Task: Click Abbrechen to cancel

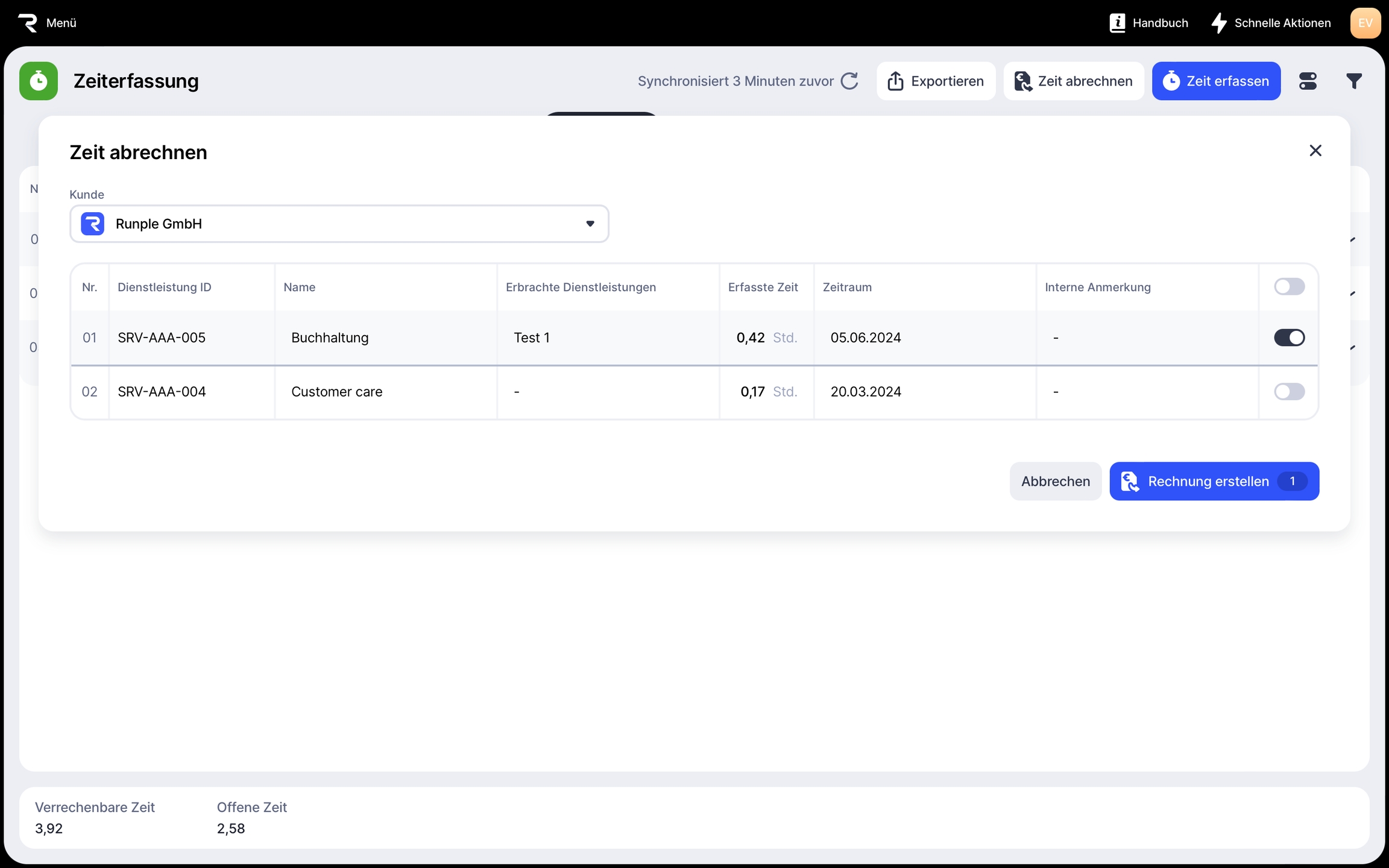Action: click(1055, 481)
